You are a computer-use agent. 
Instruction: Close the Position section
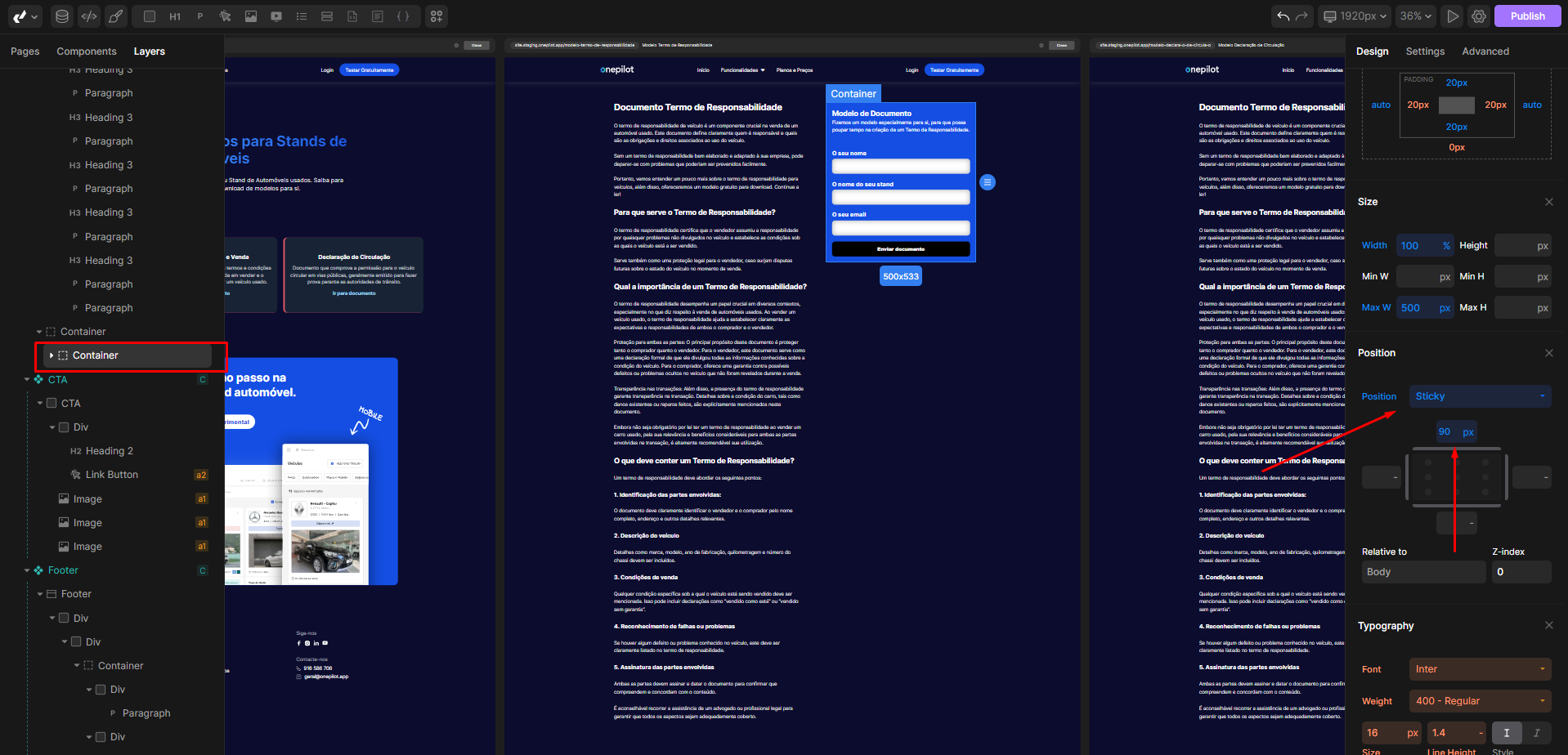pyautogui.click(x=1548, y=353)
